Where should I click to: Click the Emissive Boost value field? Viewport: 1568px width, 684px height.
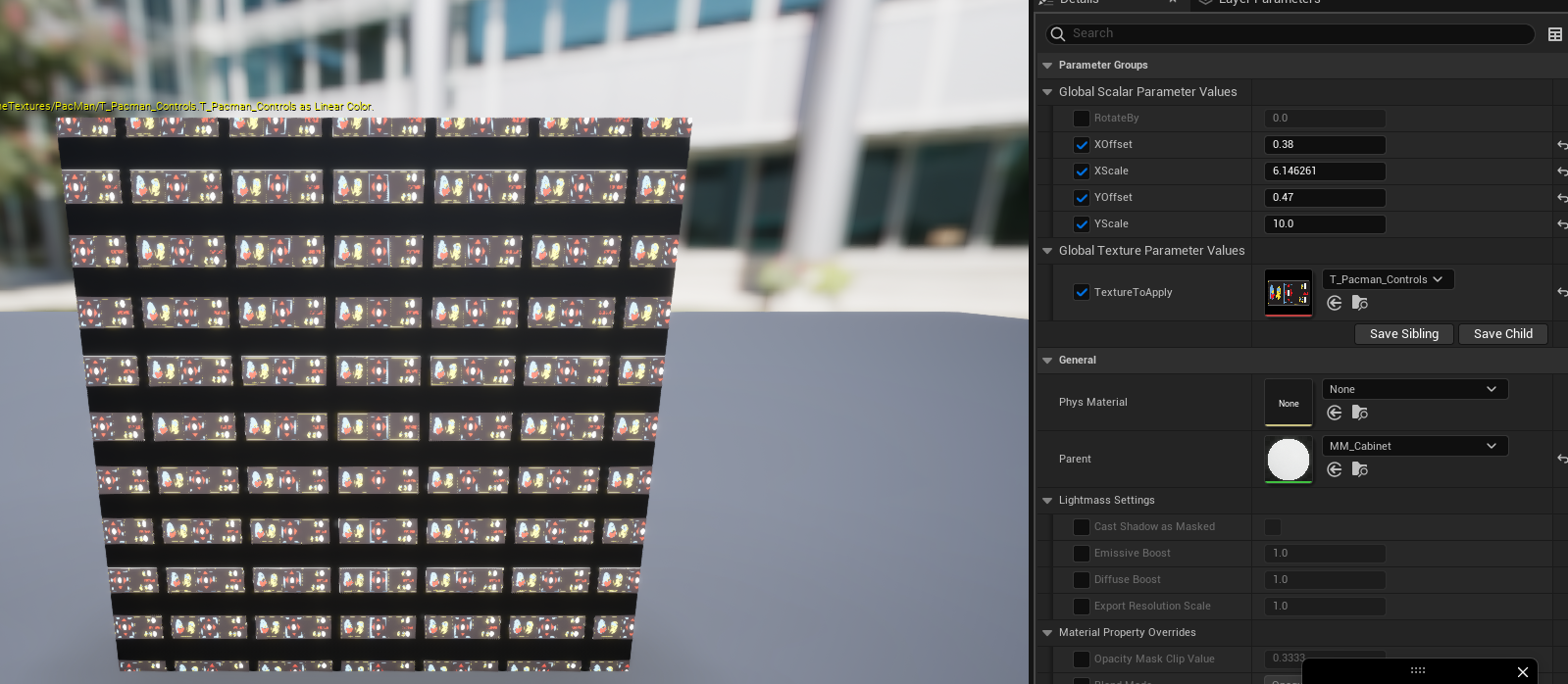[x=1325, y=554]
